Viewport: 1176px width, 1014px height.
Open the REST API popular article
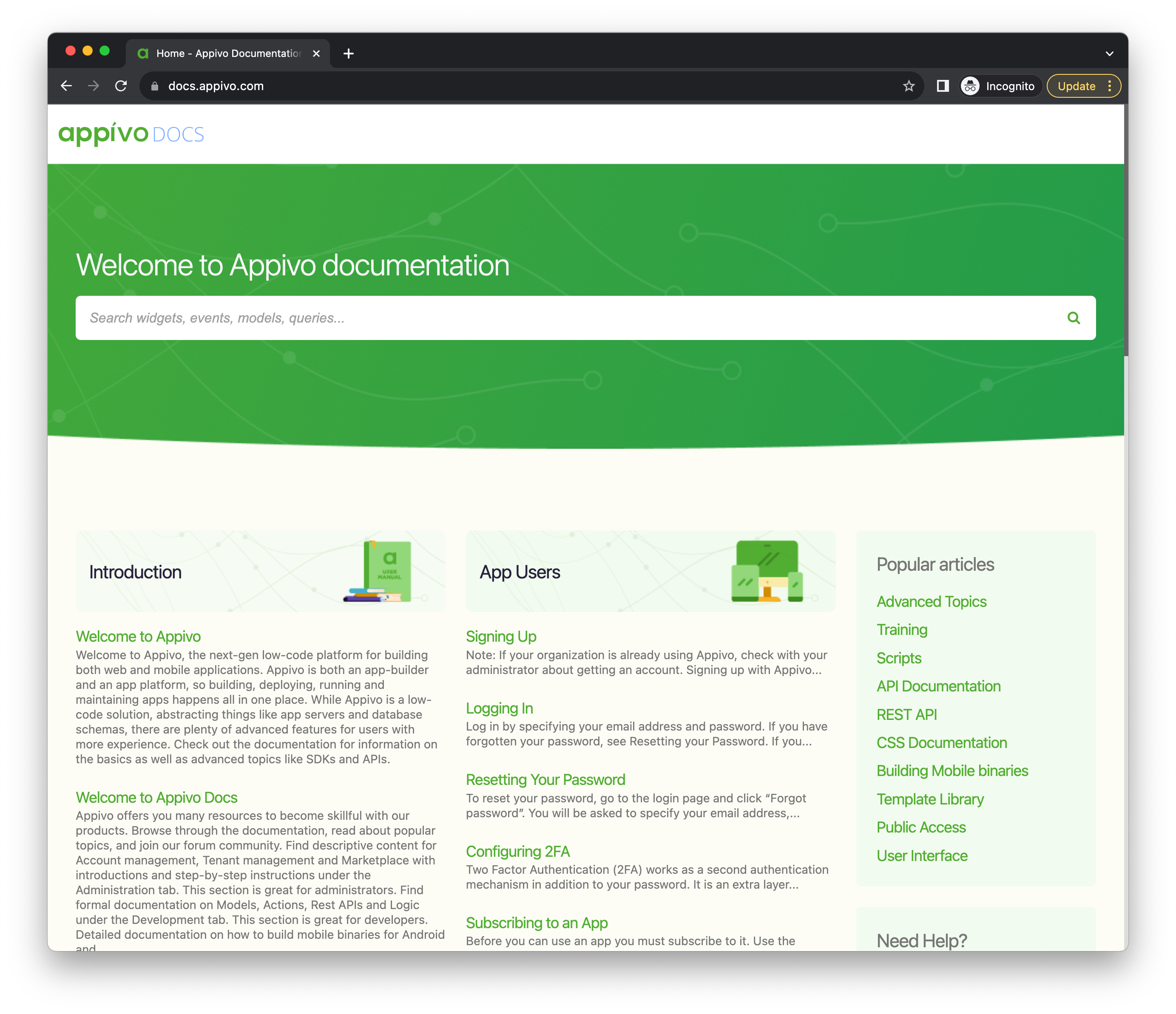[906, 714]
